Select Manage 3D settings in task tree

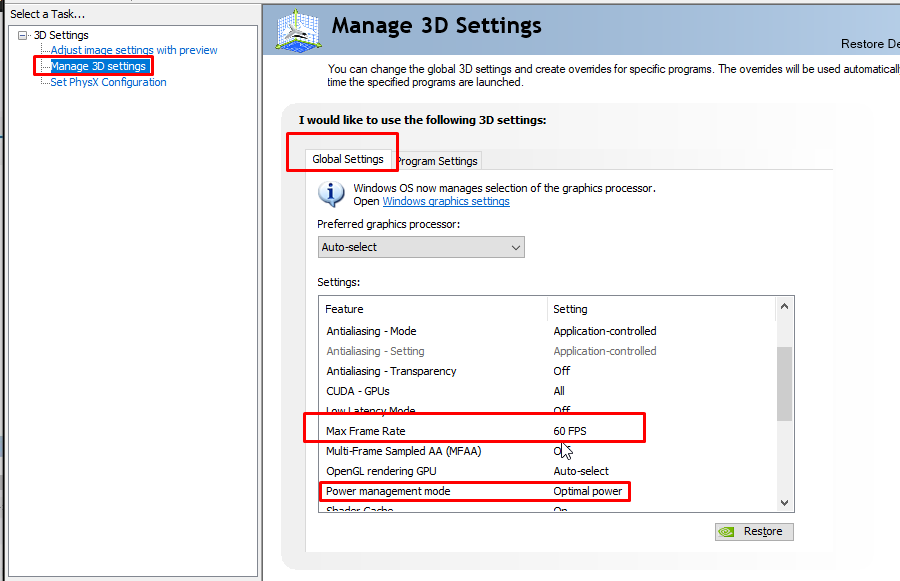point(98,66)
